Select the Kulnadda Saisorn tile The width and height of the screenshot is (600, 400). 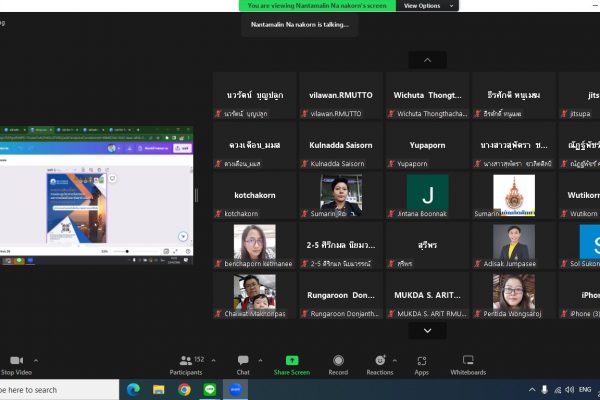tap(341, 145)
